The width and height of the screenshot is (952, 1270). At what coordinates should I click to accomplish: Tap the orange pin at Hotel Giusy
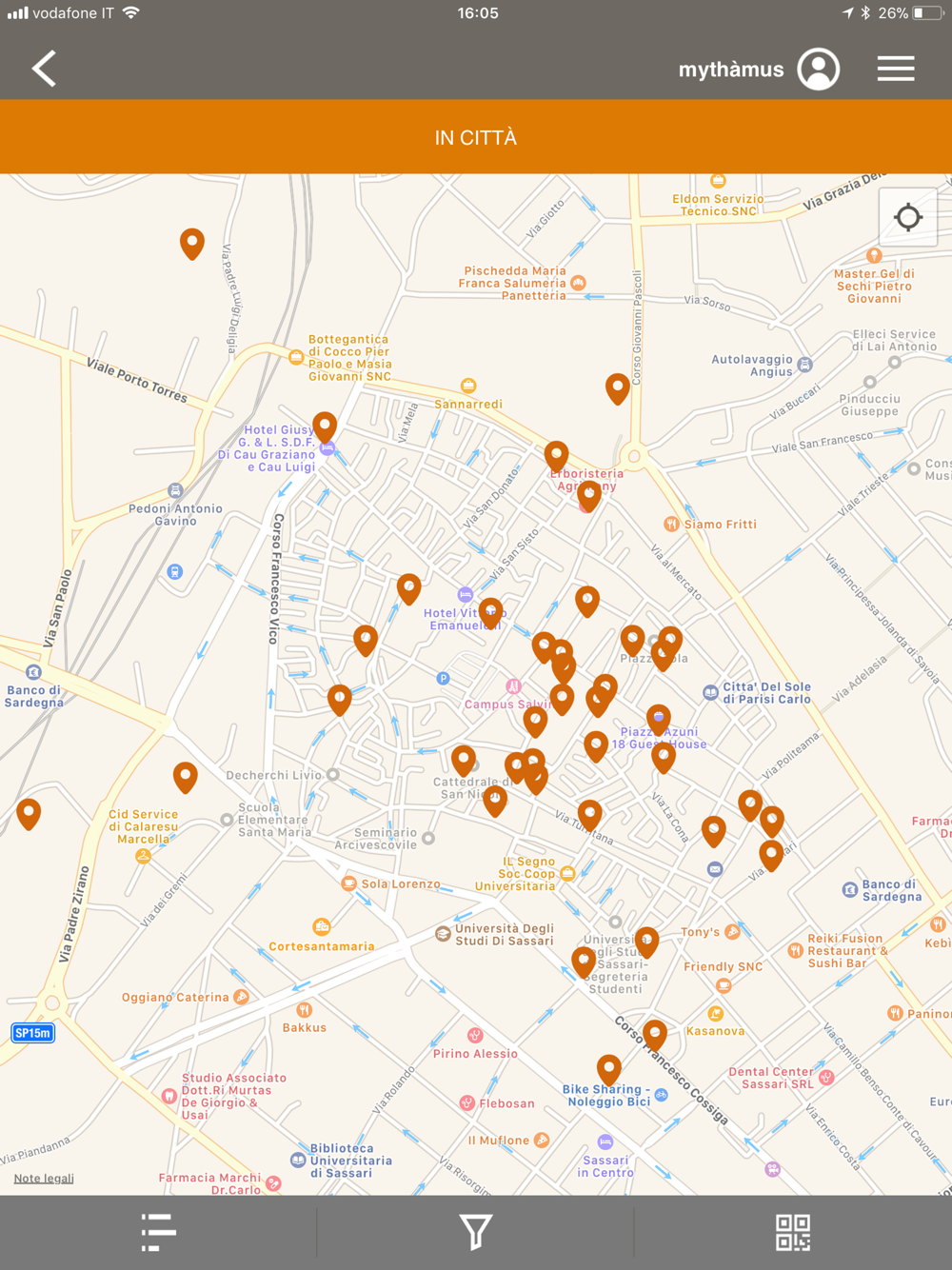[x=325, y=427]
